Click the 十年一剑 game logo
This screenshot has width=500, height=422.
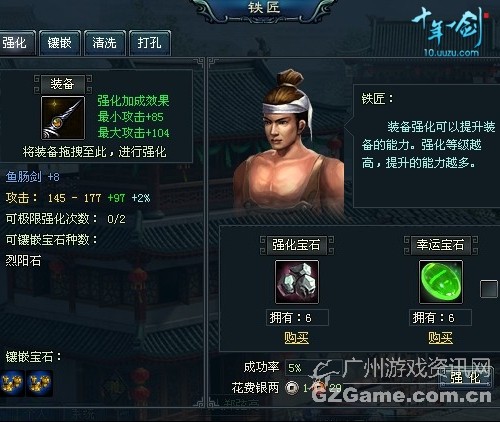pos(448,28)
